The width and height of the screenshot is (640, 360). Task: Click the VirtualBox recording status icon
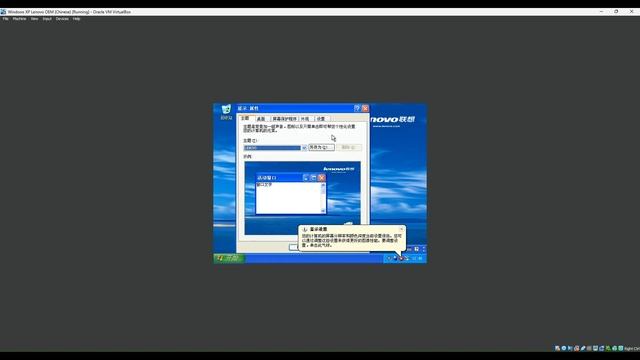click(602, 348)
